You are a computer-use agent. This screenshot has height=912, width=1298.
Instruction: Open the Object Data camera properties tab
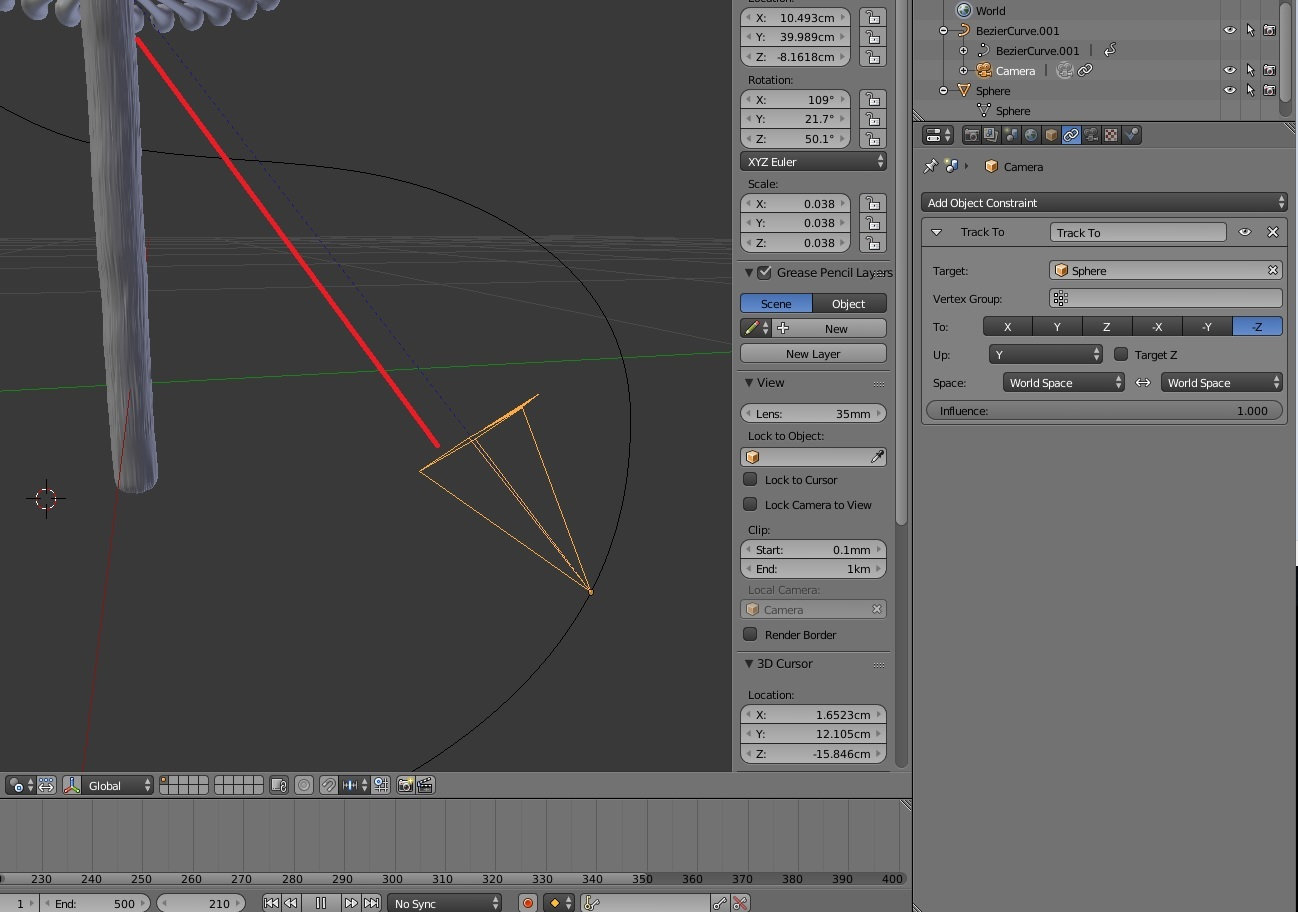coord(1091,135)
